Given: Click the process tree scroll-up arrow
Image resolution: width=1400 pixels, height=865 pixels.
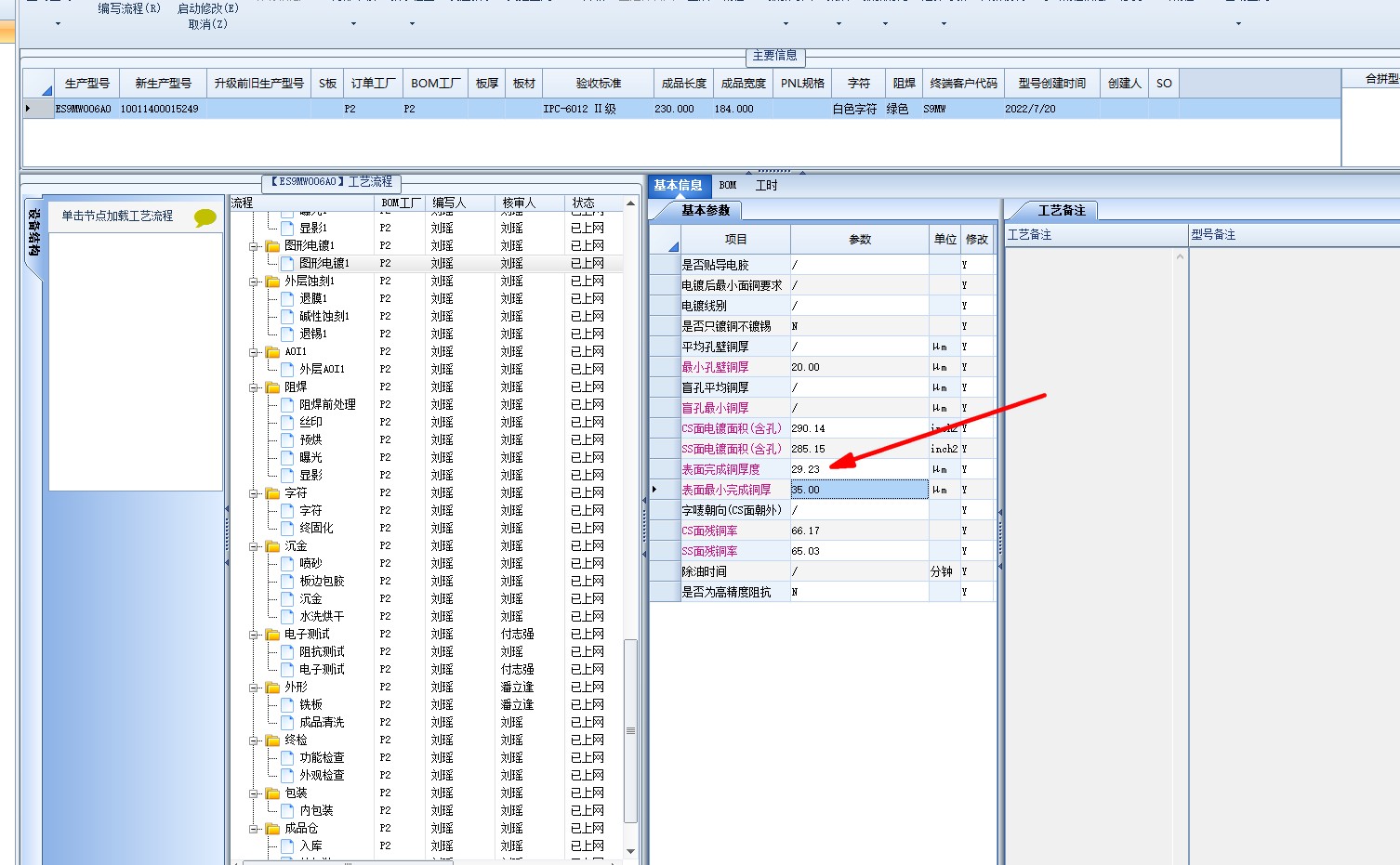Looking at the screenshot, I should (x=630, y=203).
